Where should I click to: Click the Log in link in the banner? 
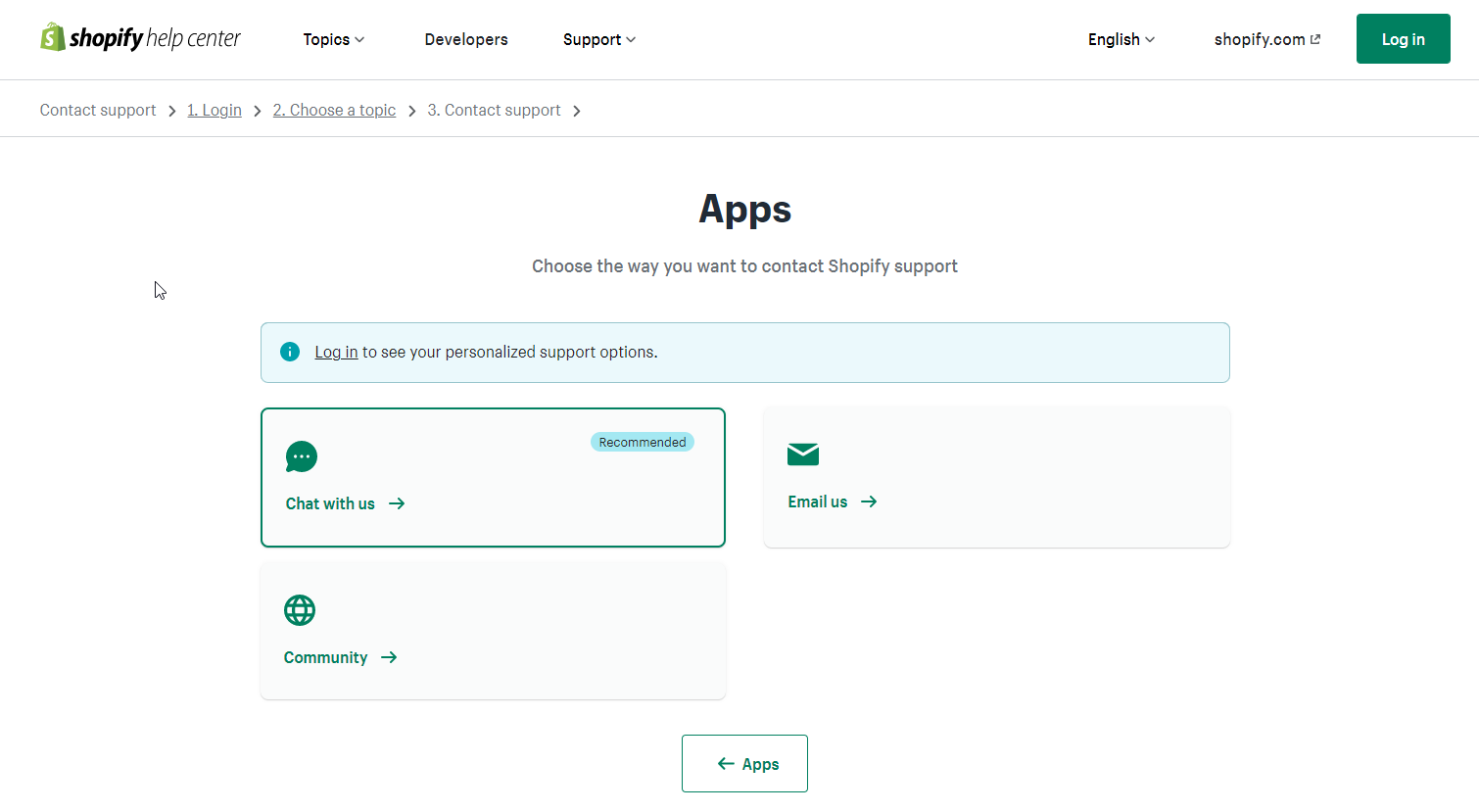[x=336, y=352]
